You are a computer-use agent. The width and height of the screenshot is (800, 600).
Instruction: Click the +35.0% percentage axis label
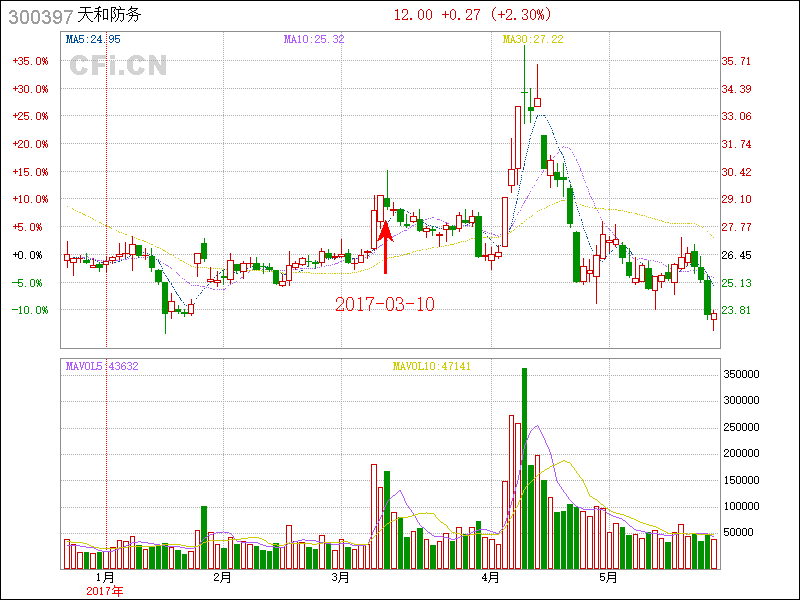[30, 61]
